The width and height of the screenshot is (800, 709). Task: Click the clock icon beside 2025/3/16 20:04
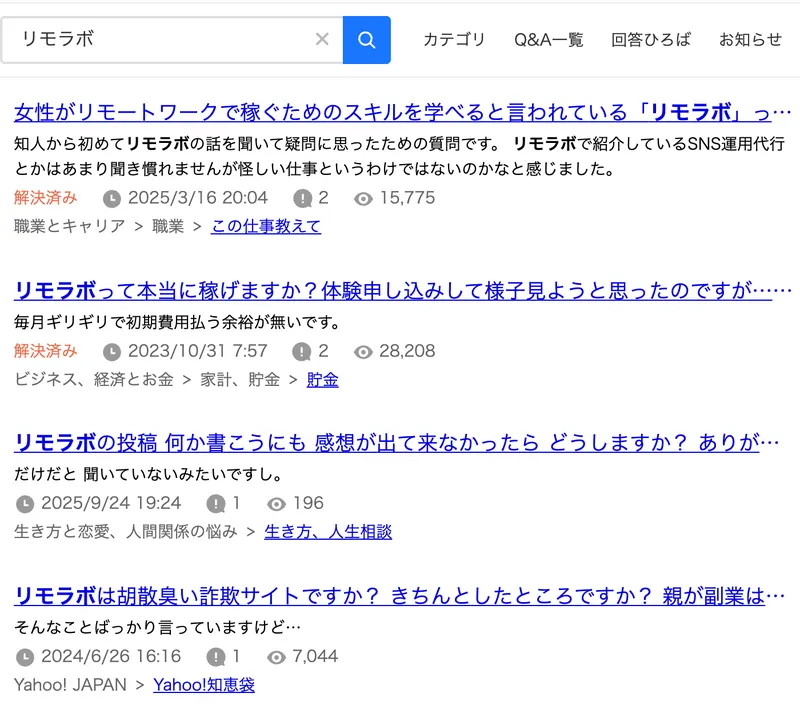112,198
